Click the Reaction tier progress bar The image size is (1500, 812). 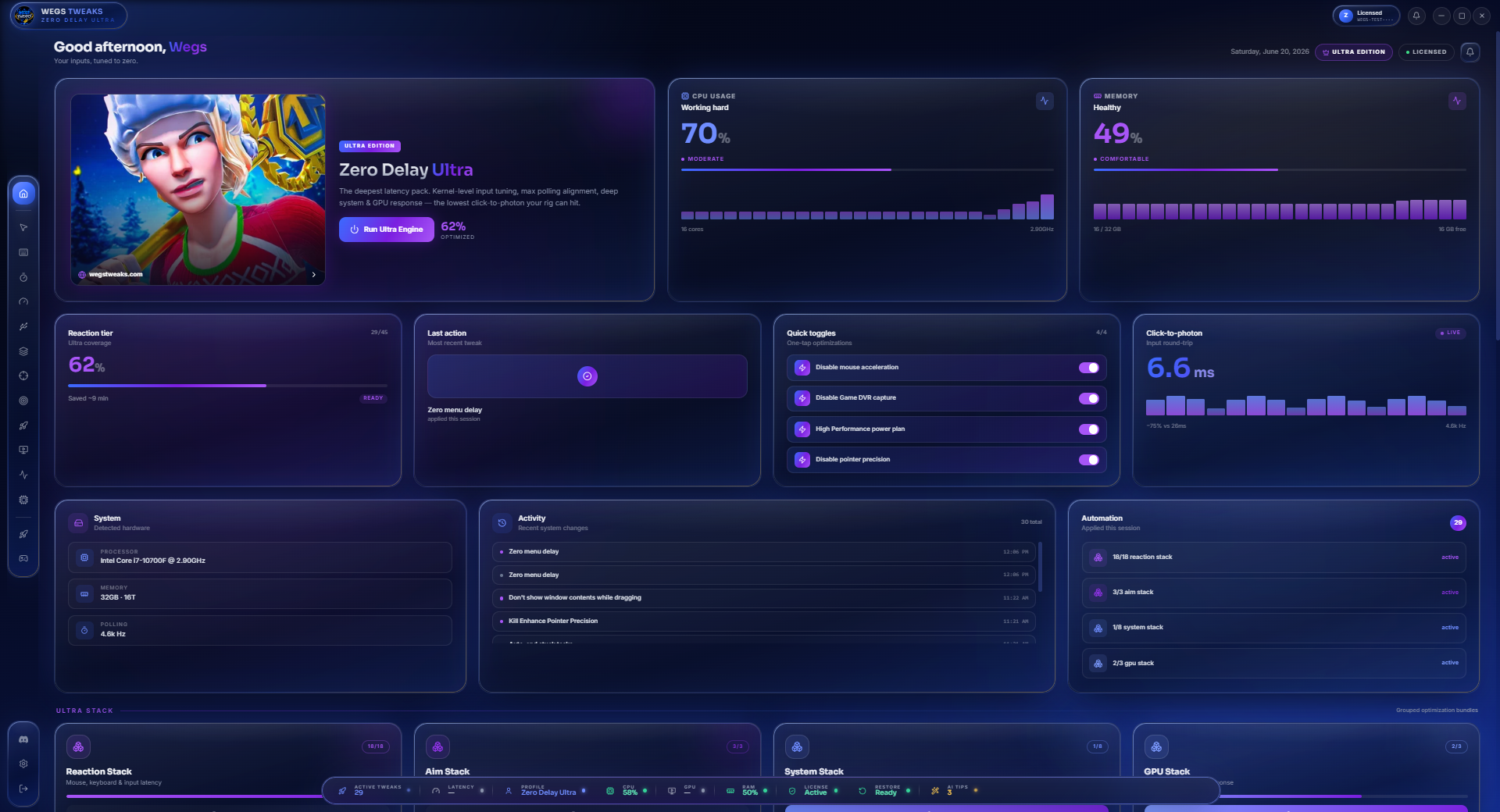[x=227, y=386]
